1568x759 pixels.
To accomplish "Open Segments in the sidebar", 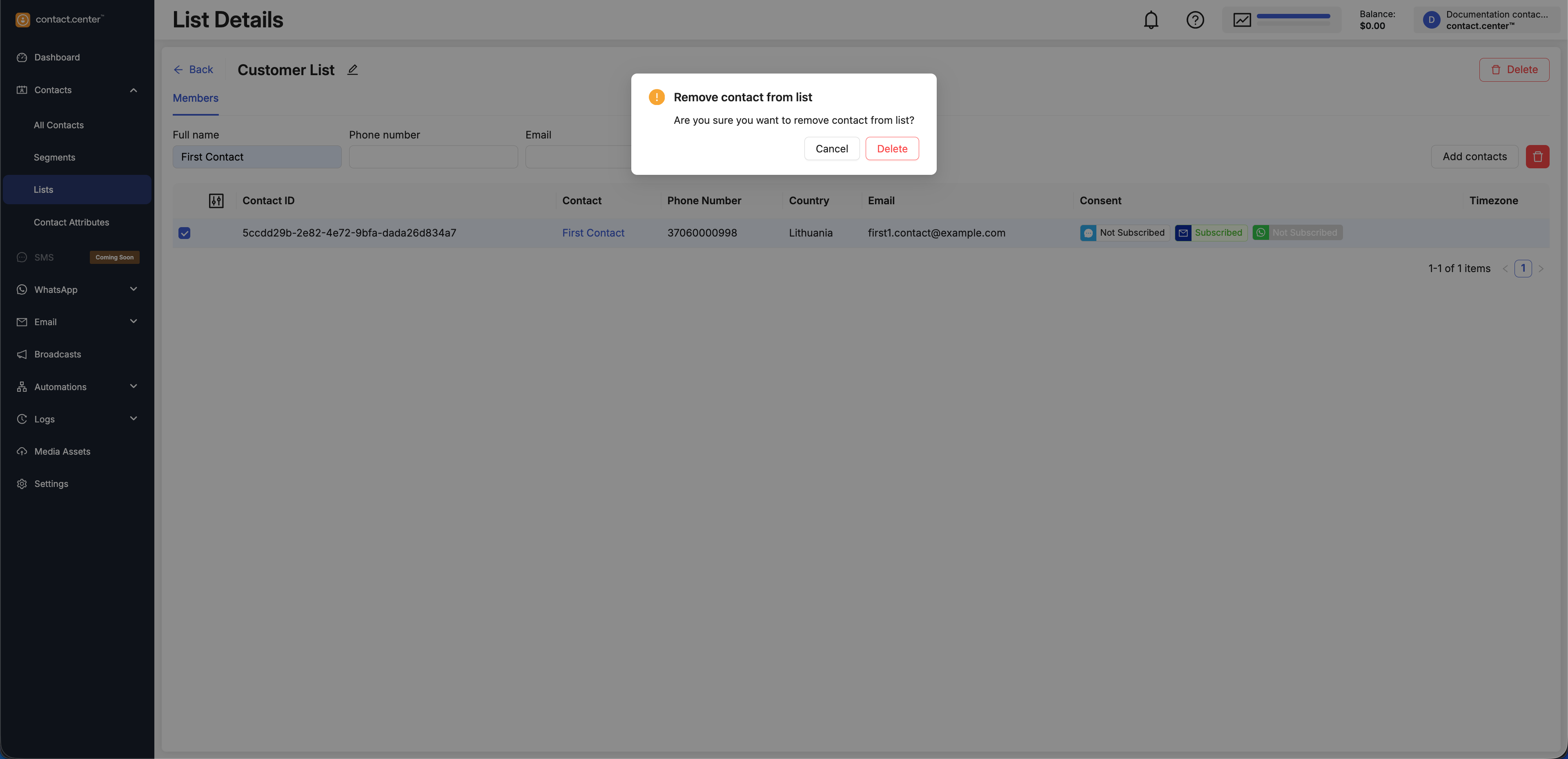I will point(54,157).
